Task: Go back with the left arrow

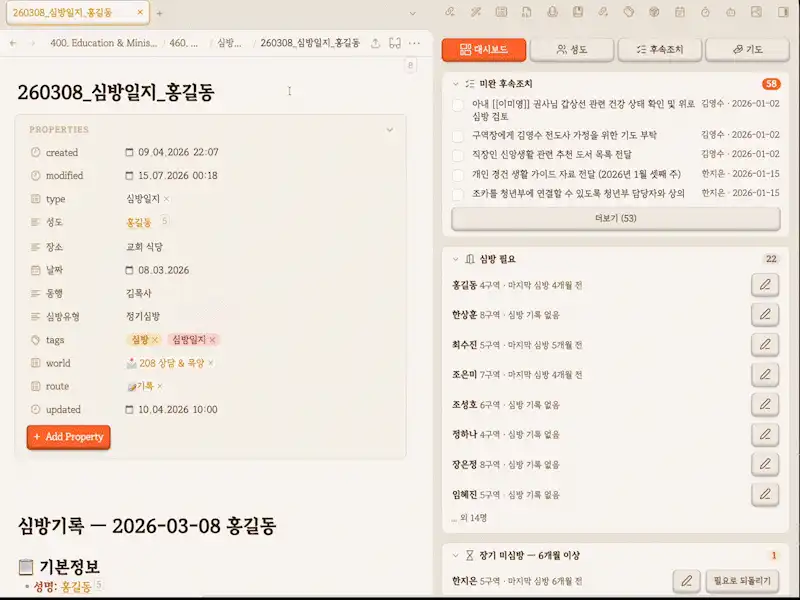Action: (x=13, y=43)
